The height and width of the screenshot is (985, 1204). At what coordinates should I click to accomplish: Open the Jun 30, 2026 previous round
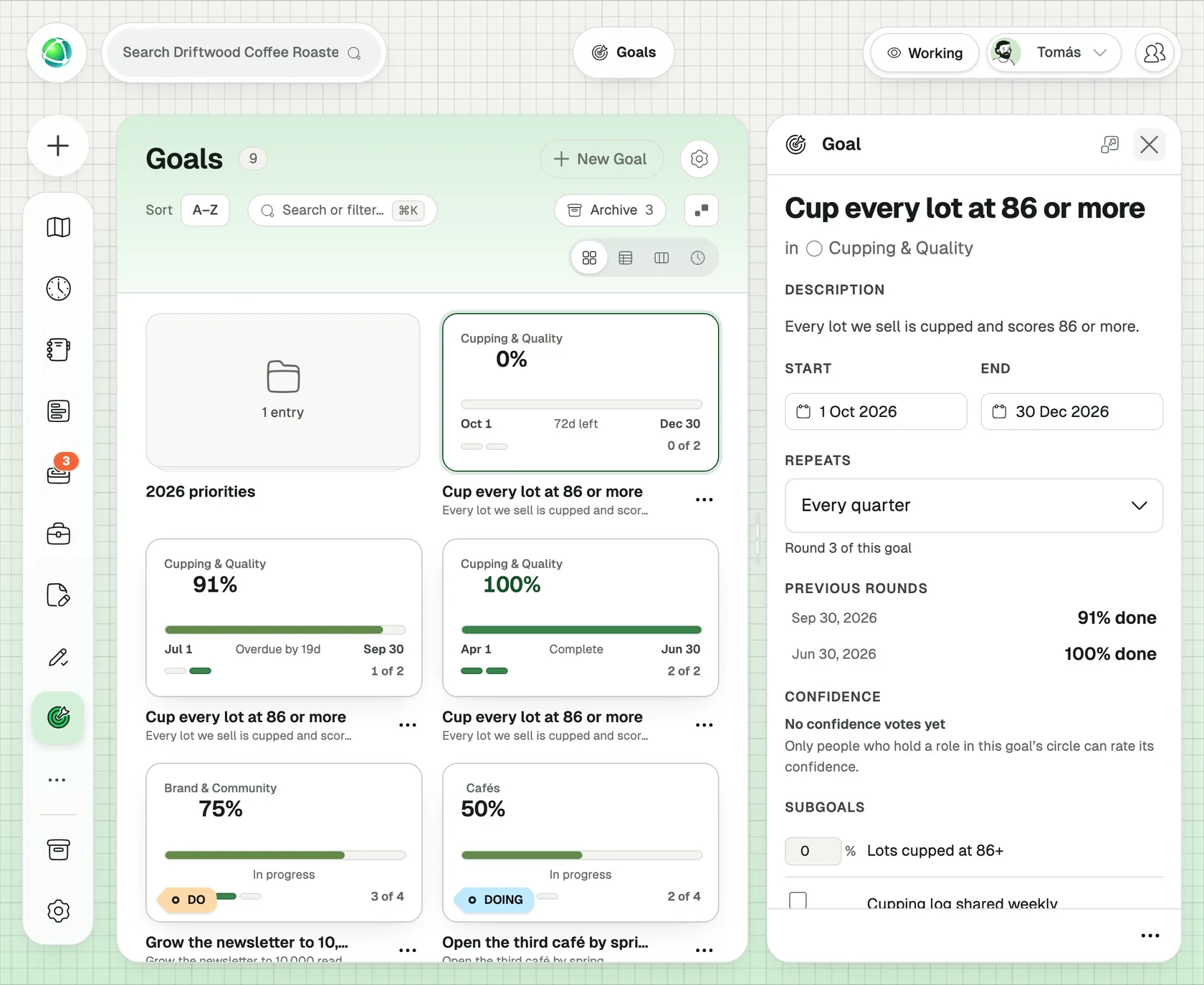(973, 653)
